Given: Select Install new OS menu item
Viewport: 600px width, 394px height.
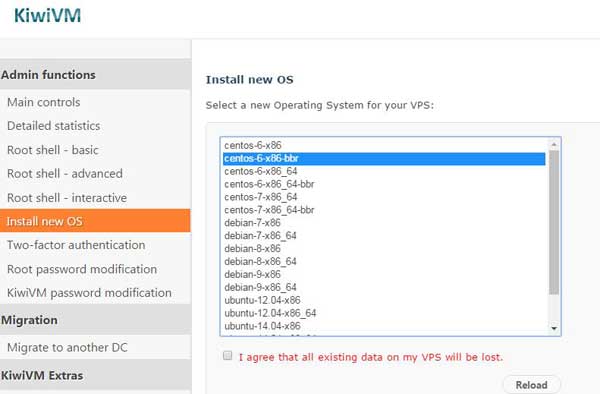Looking at the screenshot, I should coord(95,221).
